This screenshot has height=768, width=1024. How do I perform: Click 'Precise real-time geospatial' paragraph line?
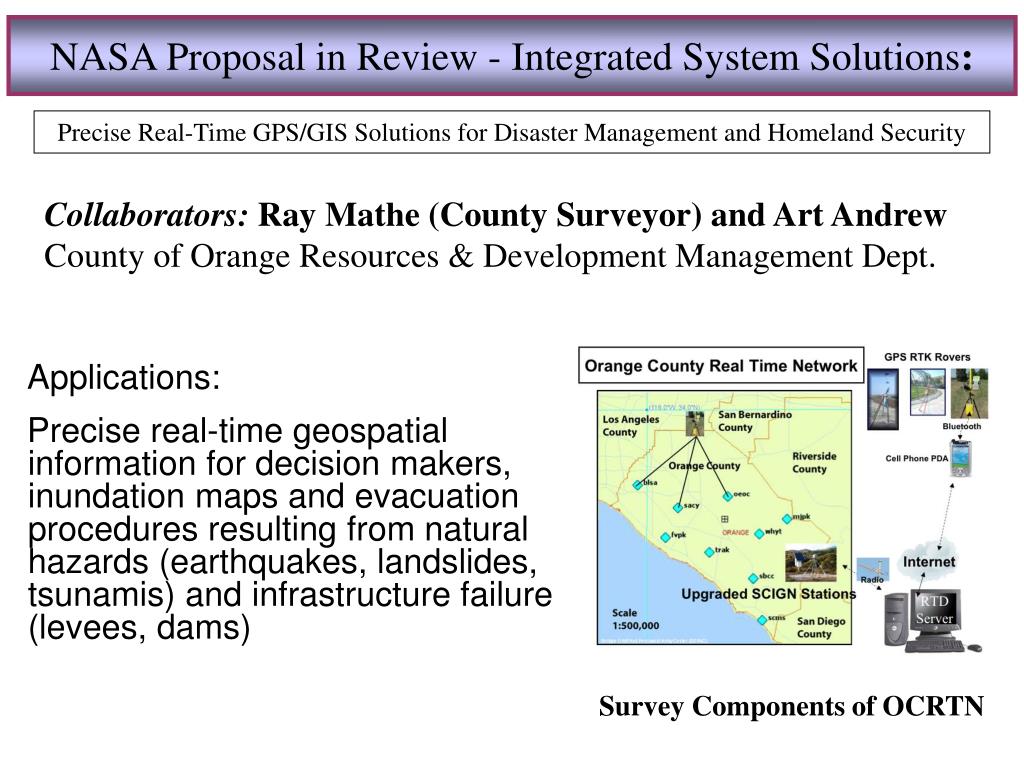(x=238, y=431)
